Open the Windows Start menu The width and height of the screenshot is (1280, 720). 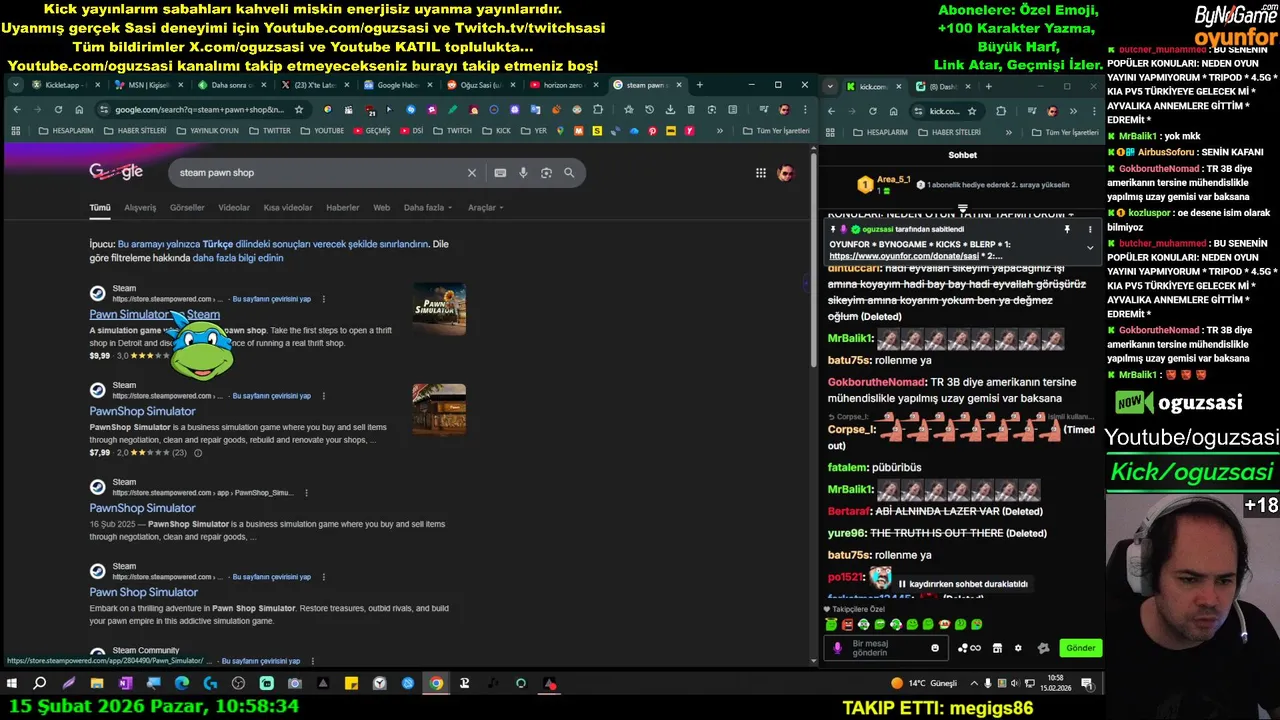tap(12, 684)
